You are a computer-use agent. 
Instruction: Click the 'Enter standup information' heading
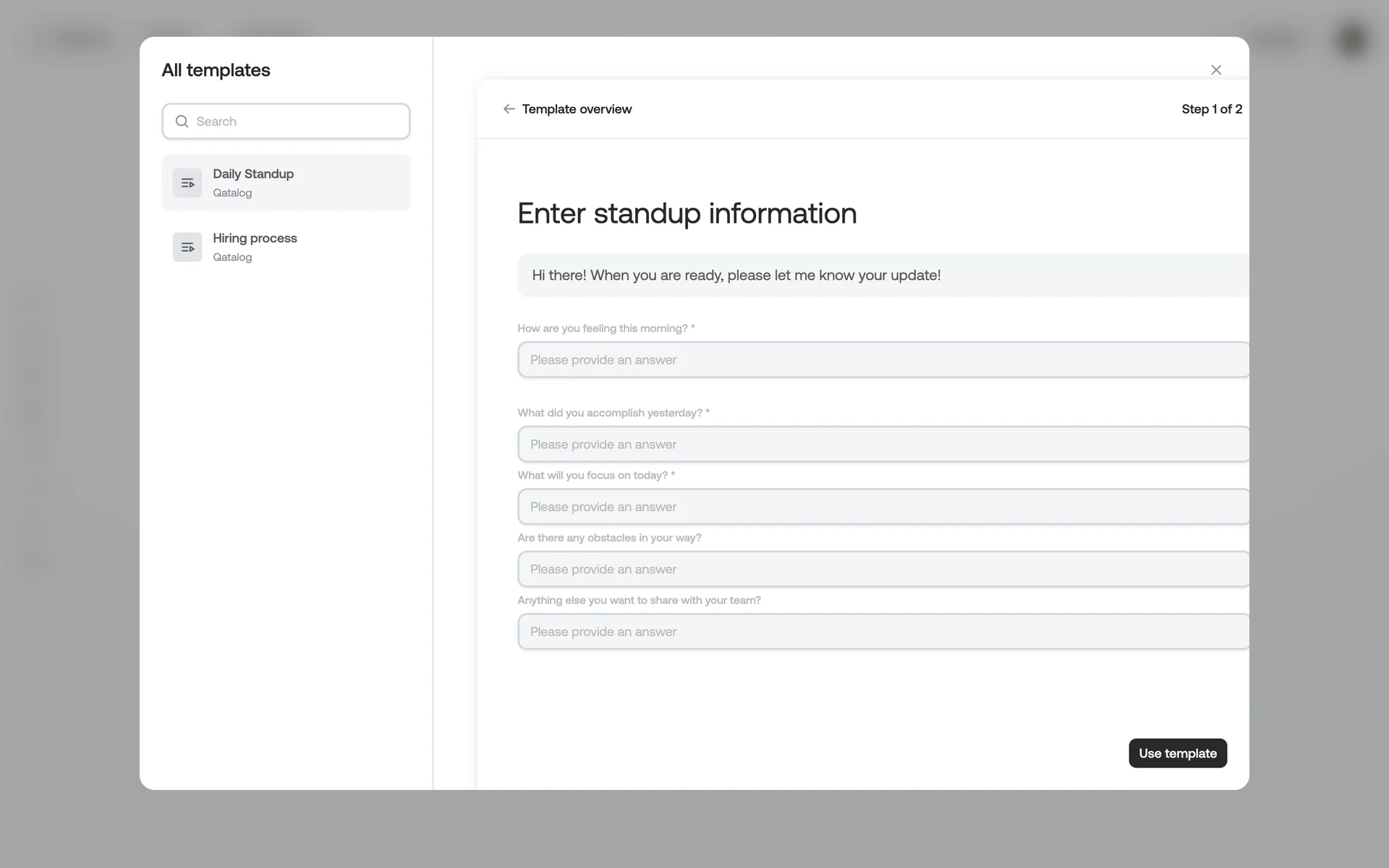pyautogui.click(x=687, y=213)
